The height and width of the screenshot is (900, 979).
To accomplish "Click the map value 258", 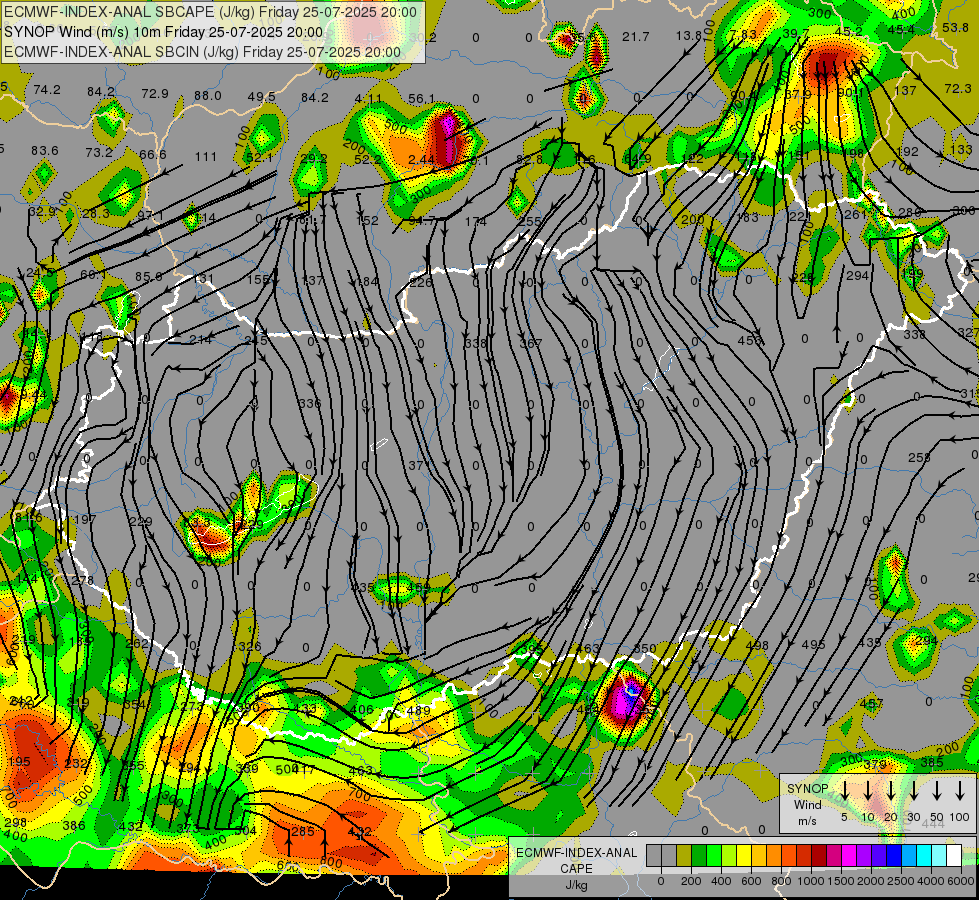I will click(919, 458).
